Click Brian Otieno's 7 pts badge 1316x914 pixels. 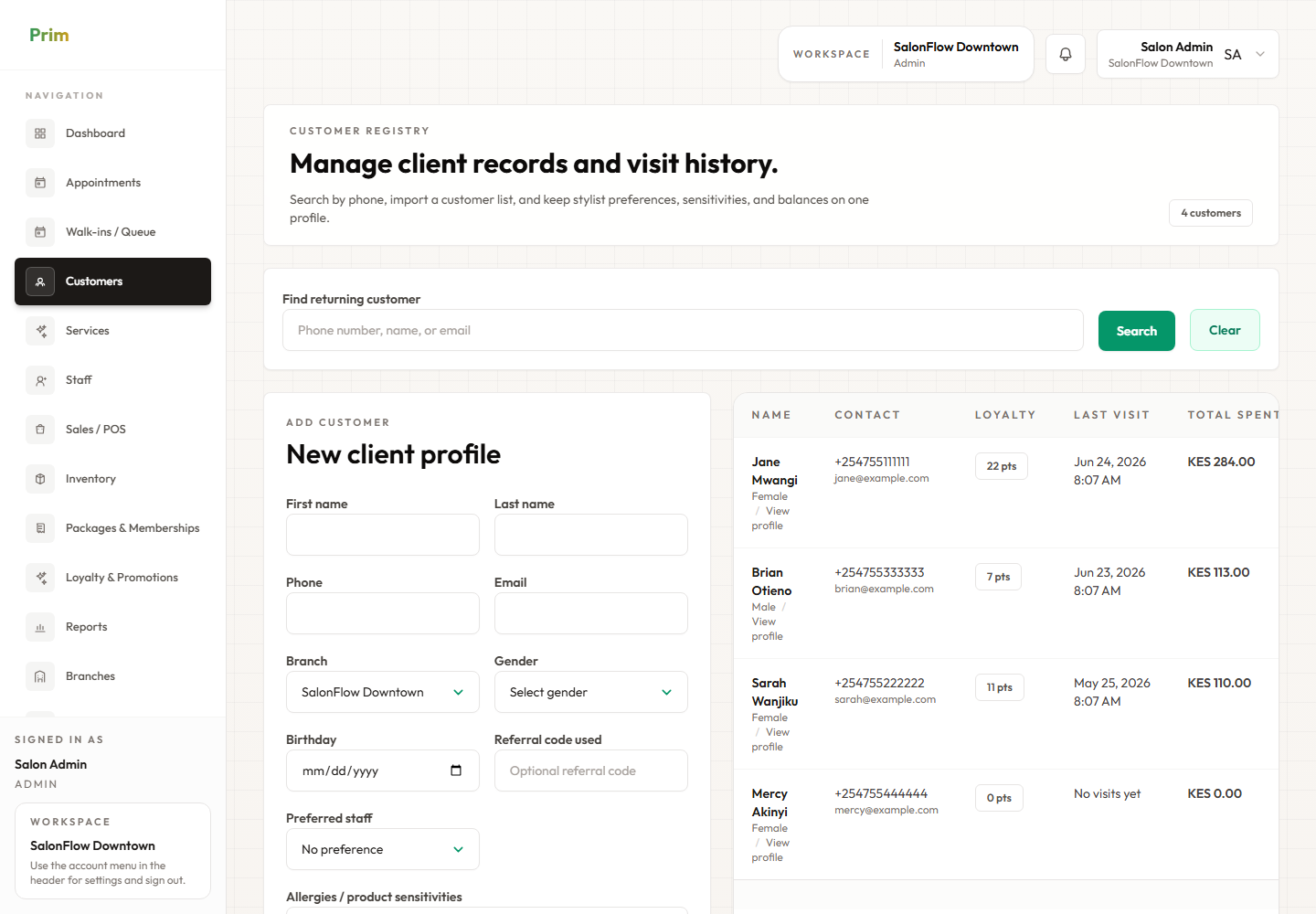998,577
